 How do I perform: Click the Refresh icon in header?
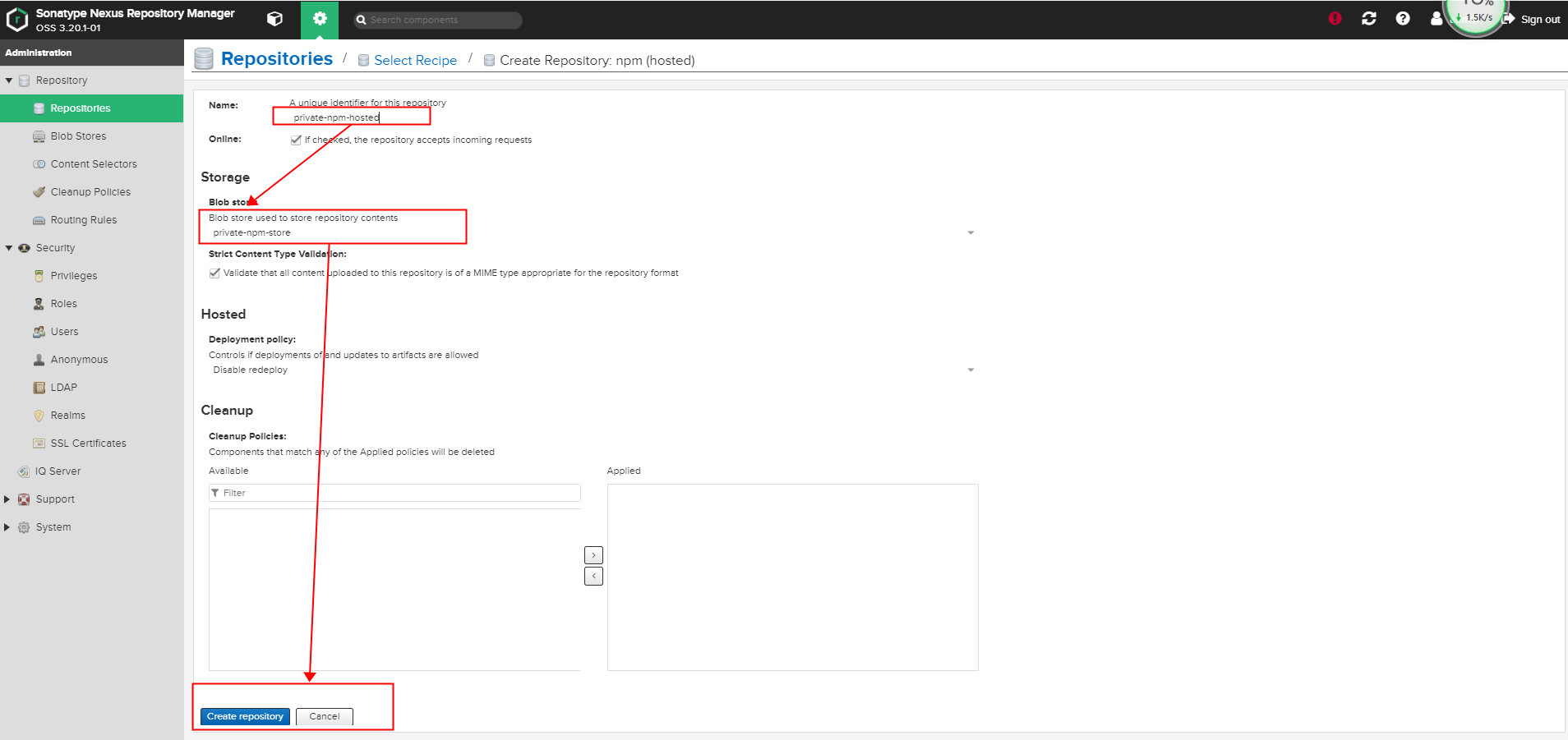1369,18
